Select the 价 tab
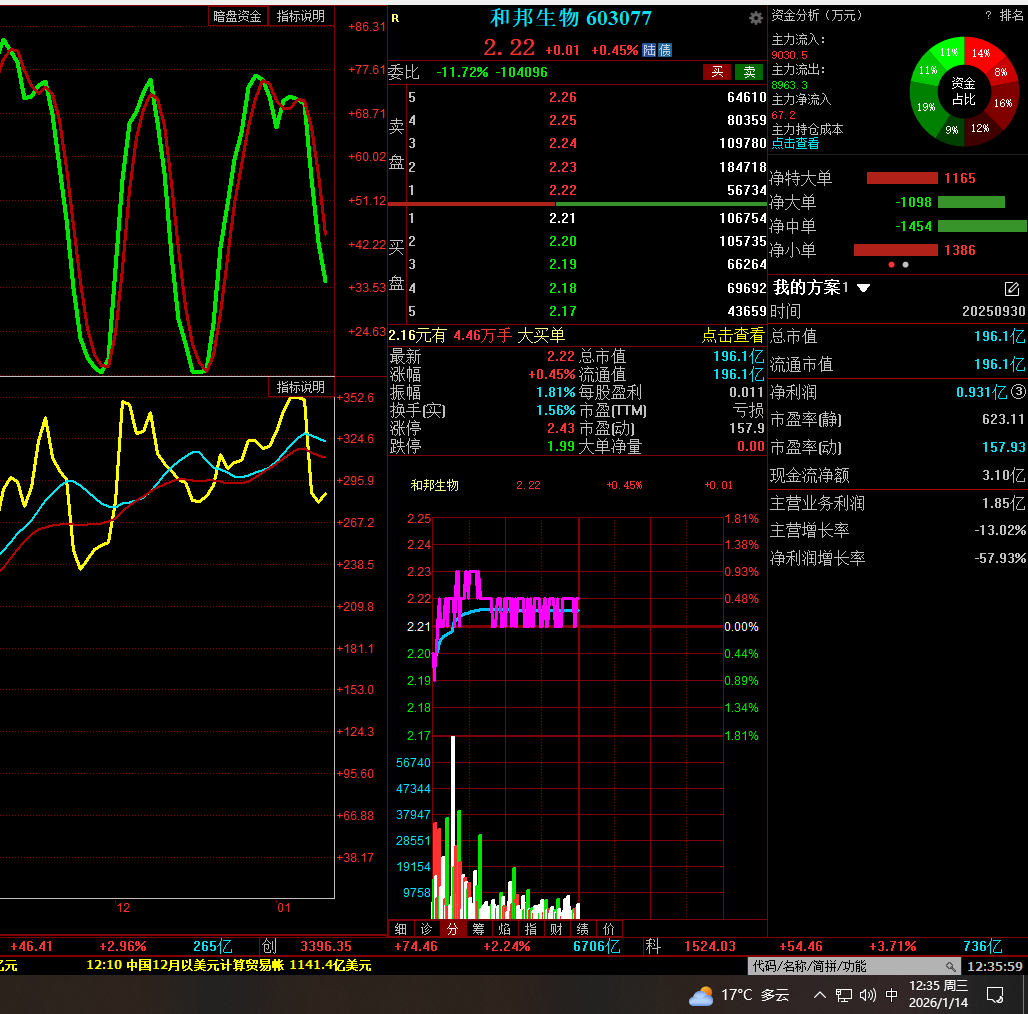 [609, 929]
